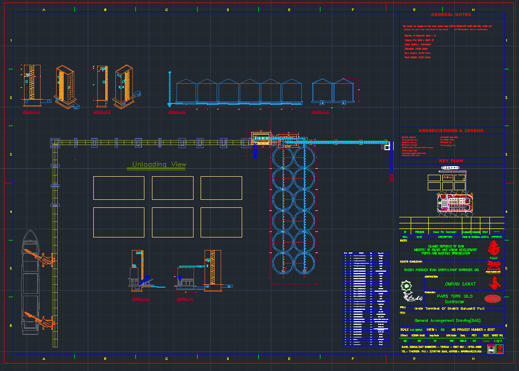
Task: Click the ABBREVIATIONS & LEGEND heading
Action: tap(451, 130)
